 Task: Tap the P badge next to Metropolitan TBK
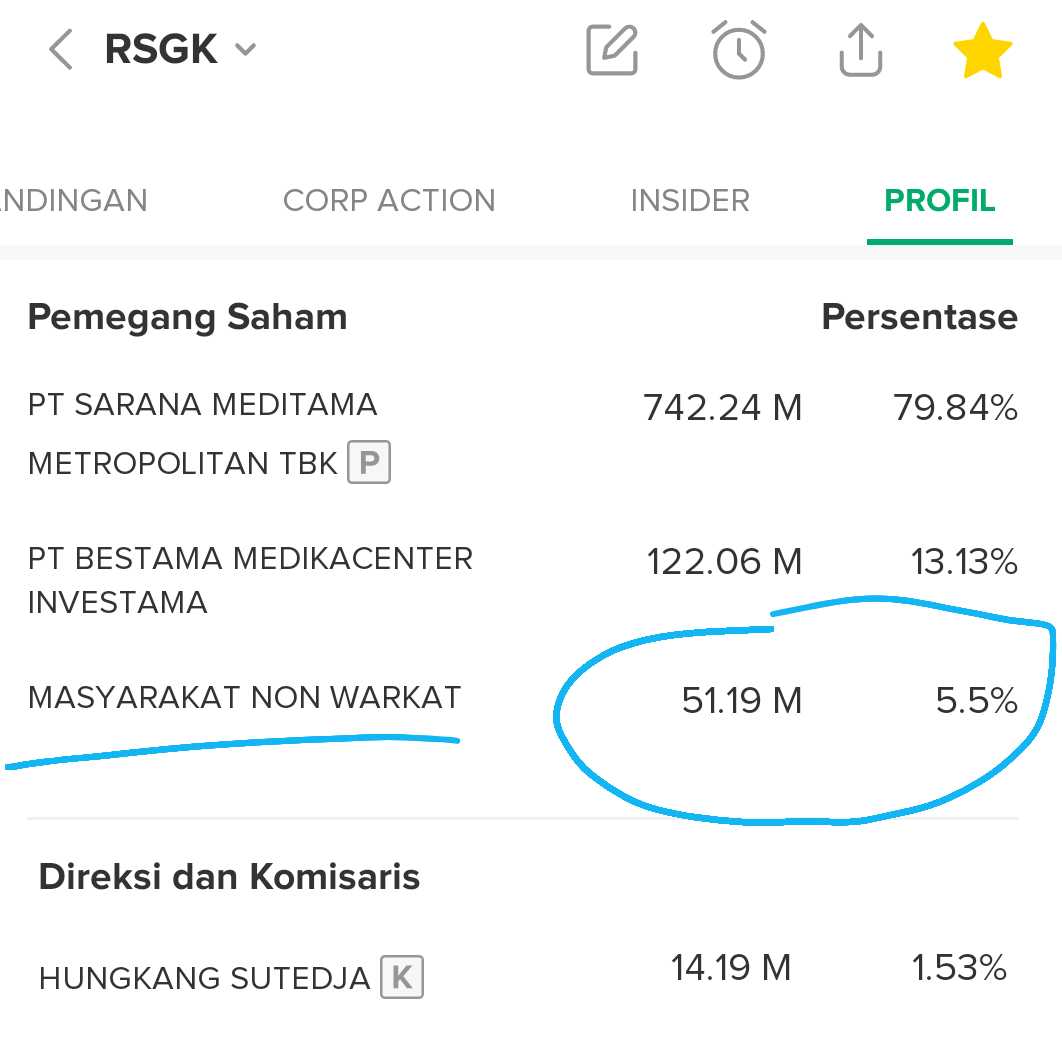[369, 463]
